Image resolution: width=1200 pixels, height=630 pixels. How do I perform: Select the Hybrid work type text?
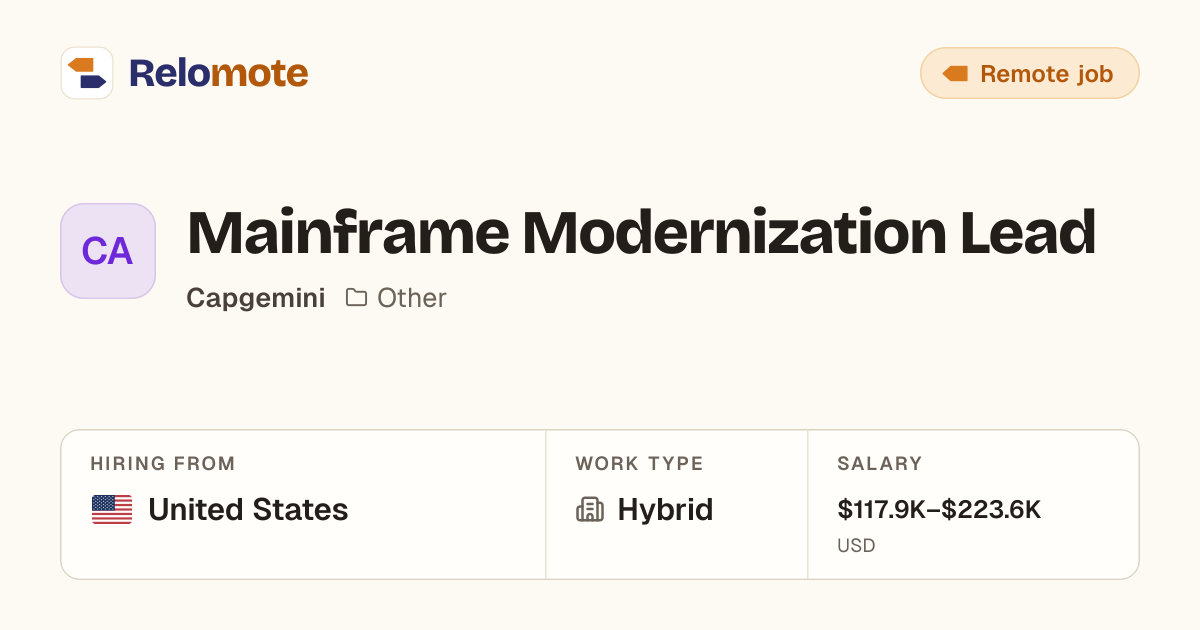tap(665, 510)
